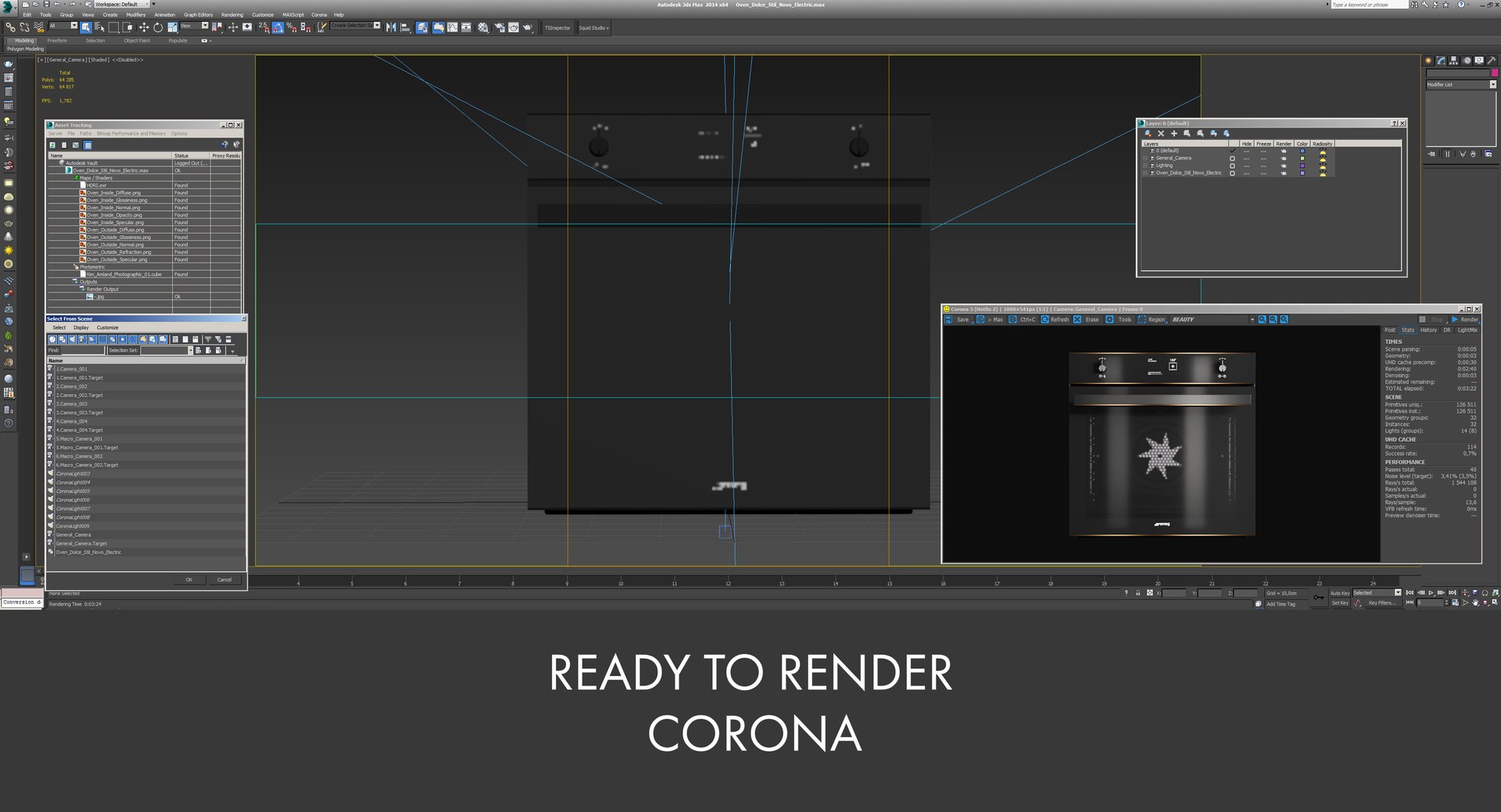Open Selection Set dropdown in Select From Scene

190,351
